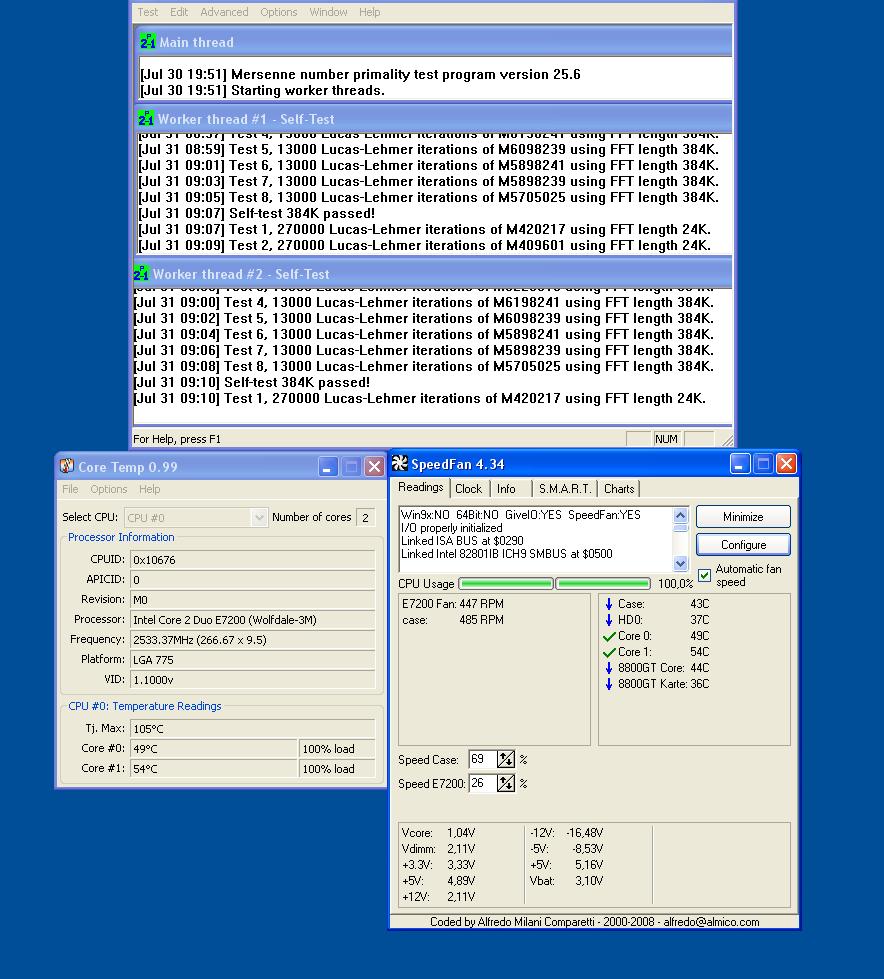This screenshot has height=979, width=884.
Task: Switch to the S.M.A.R.T. tab in SpeedFan
Action: [565, 489]
